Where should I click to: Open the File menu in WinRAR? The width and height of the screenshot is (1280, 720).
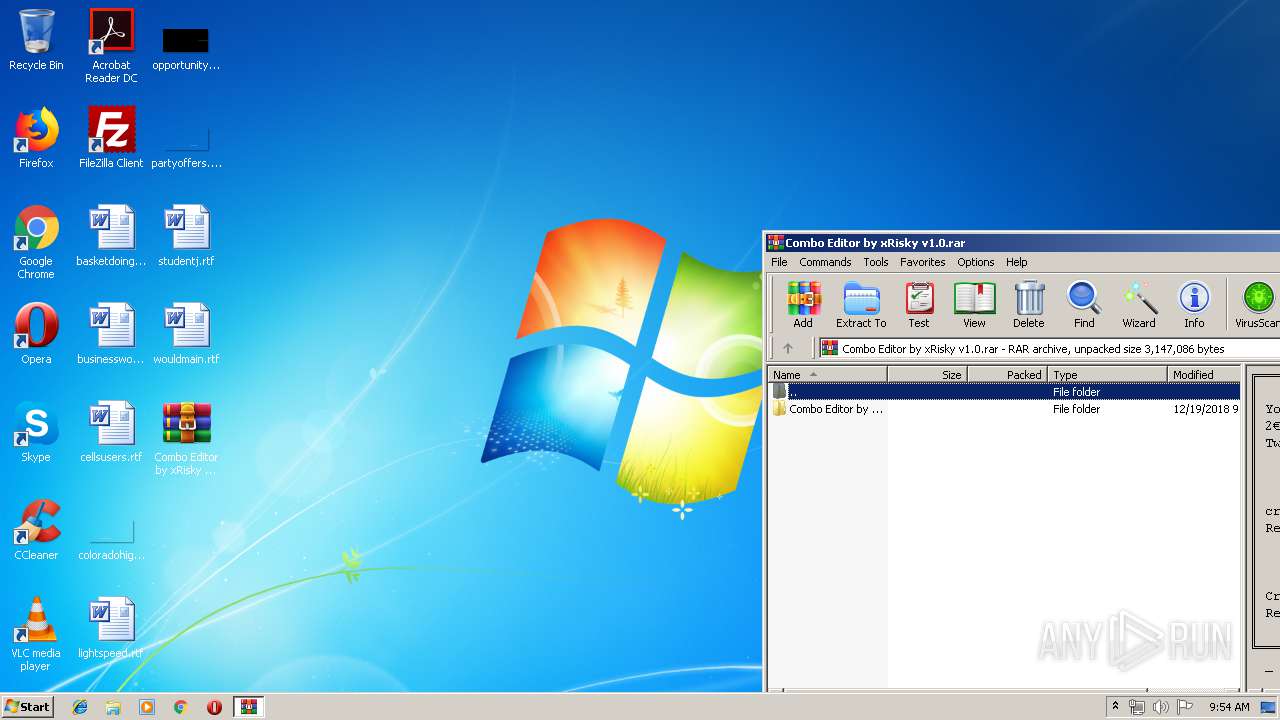point(779,262)
